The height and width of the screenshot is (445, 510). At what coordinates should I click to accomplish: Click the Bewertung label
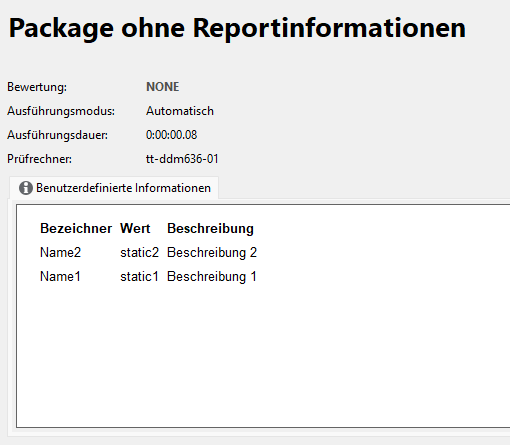(x=37, y=87)
